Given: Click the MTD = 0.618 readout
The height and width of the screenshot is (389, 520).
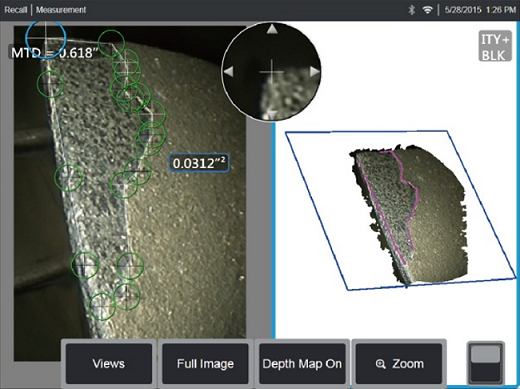Looking at the screenshot, I should pos(52,53).
